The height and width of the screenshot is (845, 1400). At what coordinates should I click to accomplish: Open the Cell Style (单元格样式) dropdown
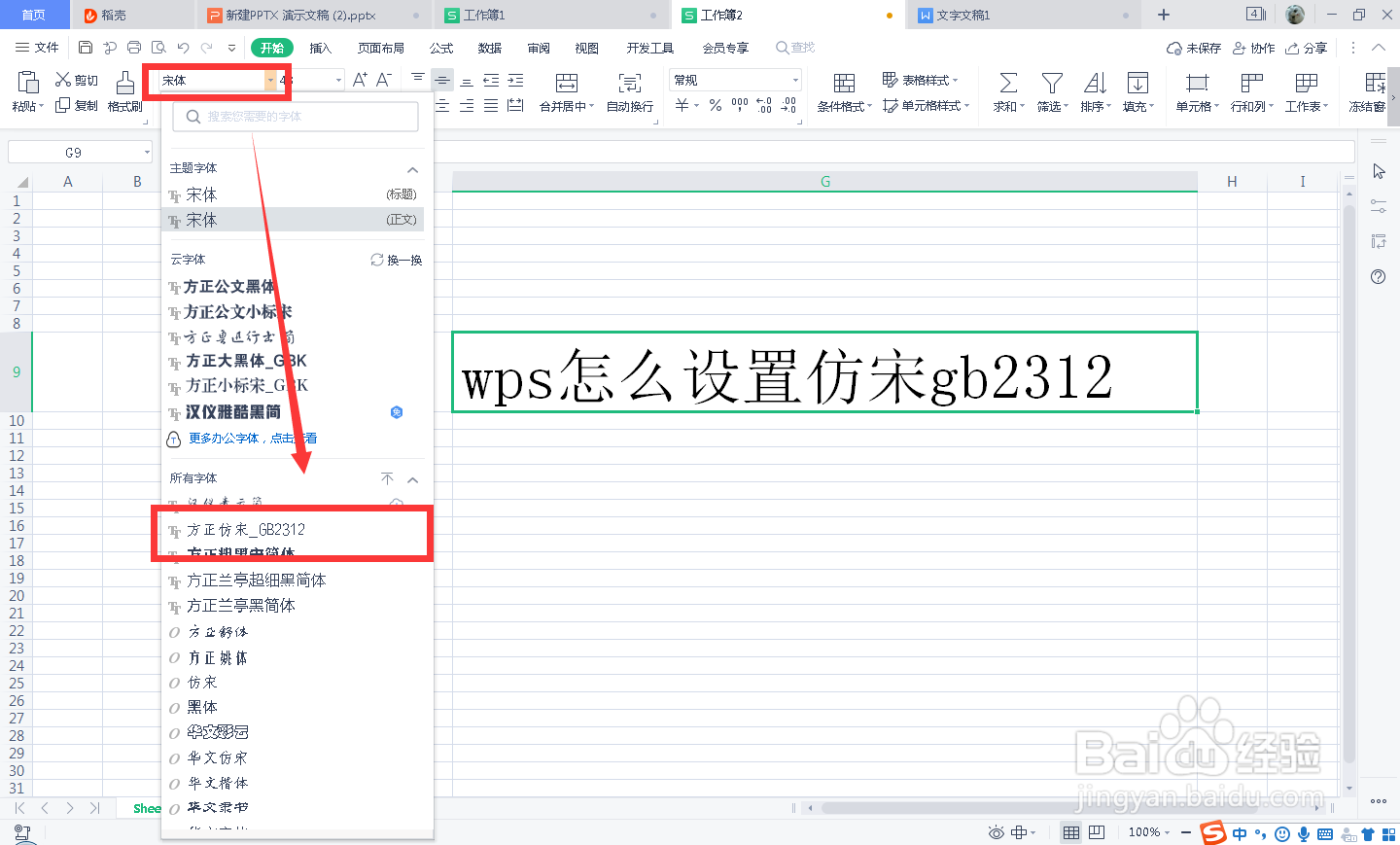(926, 105)
